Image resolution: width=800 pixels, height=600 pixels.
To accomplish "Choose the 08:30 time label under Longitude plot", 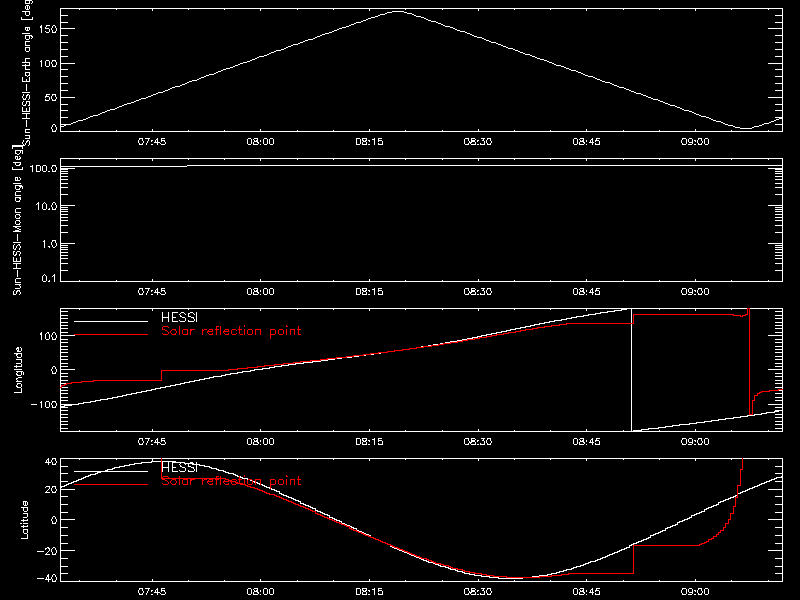I will [478, 442].
